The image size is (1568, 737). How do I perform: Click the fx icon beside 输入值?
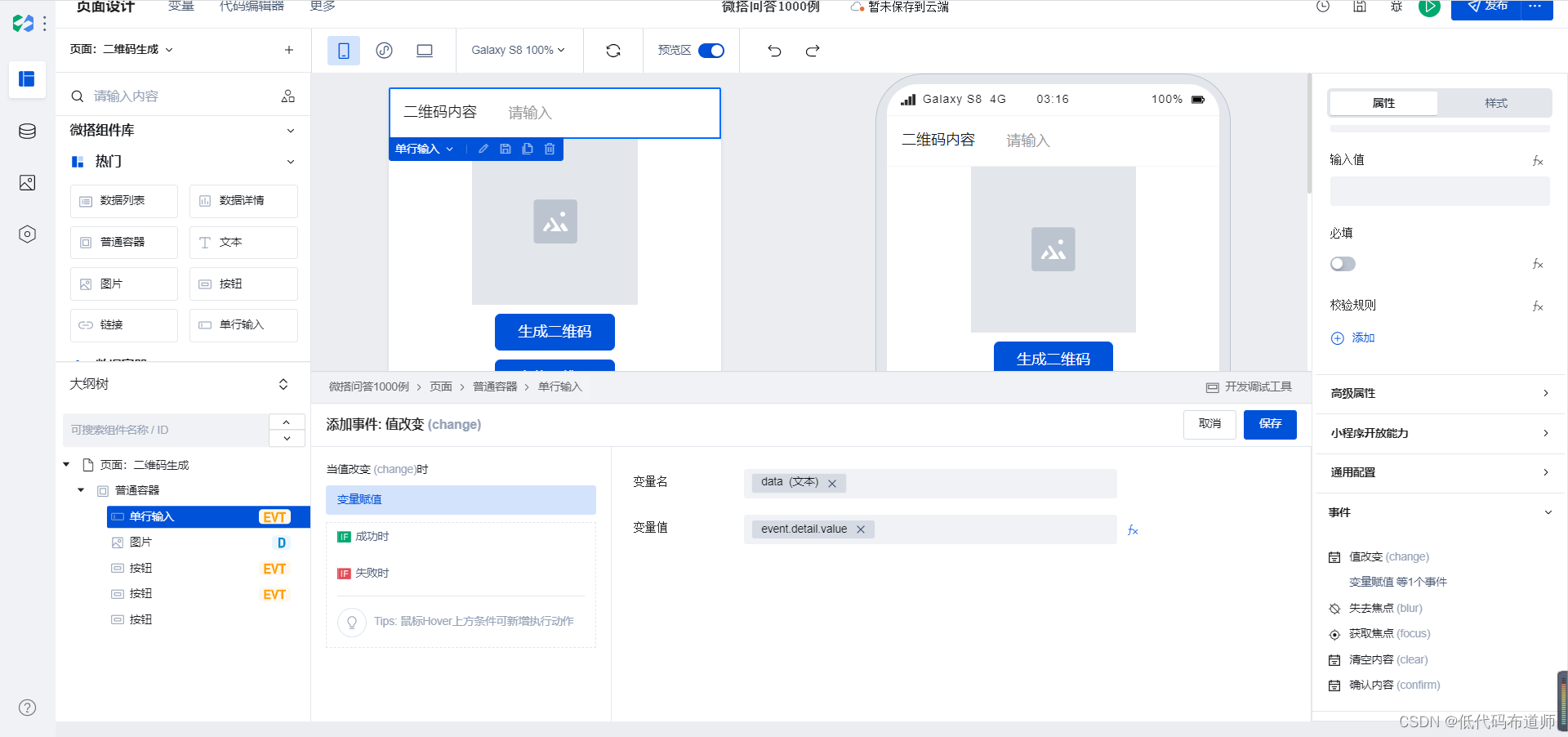pos(1538,161)
